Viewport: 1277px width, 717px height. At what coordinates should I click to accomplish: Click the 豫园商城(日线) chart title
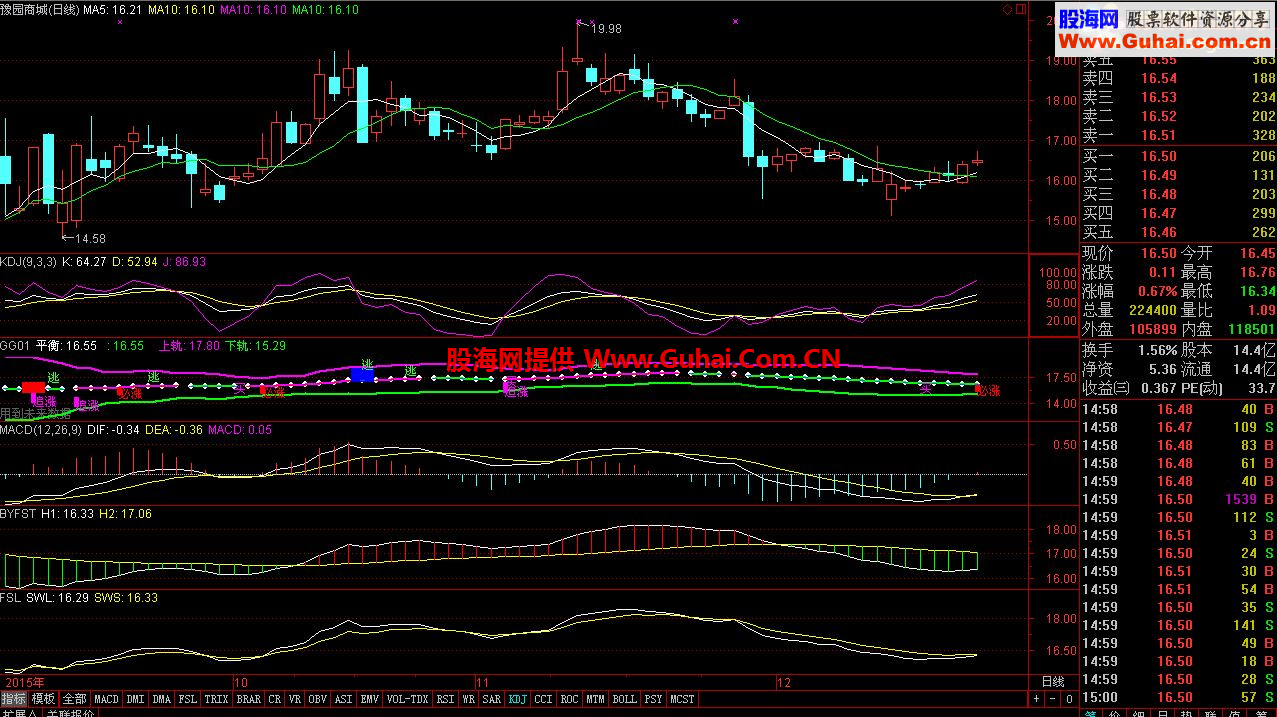click(x=40, y=9)
